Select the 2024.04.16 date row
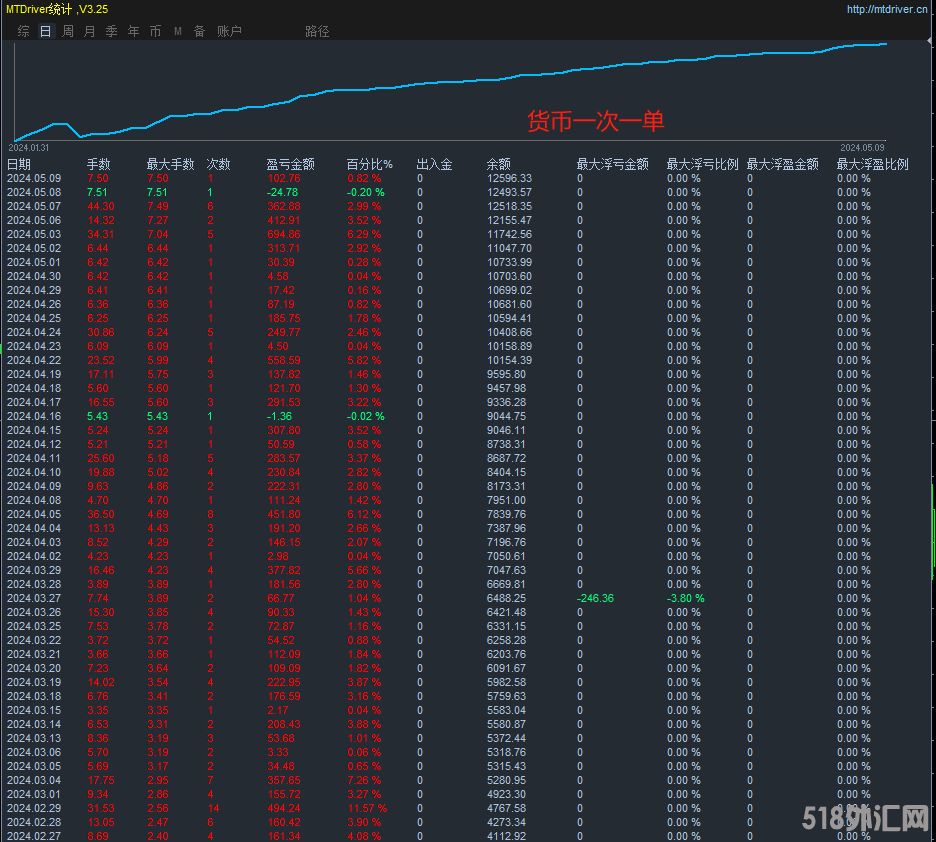This screenshot has height=842, width=936. click(34, 417)
